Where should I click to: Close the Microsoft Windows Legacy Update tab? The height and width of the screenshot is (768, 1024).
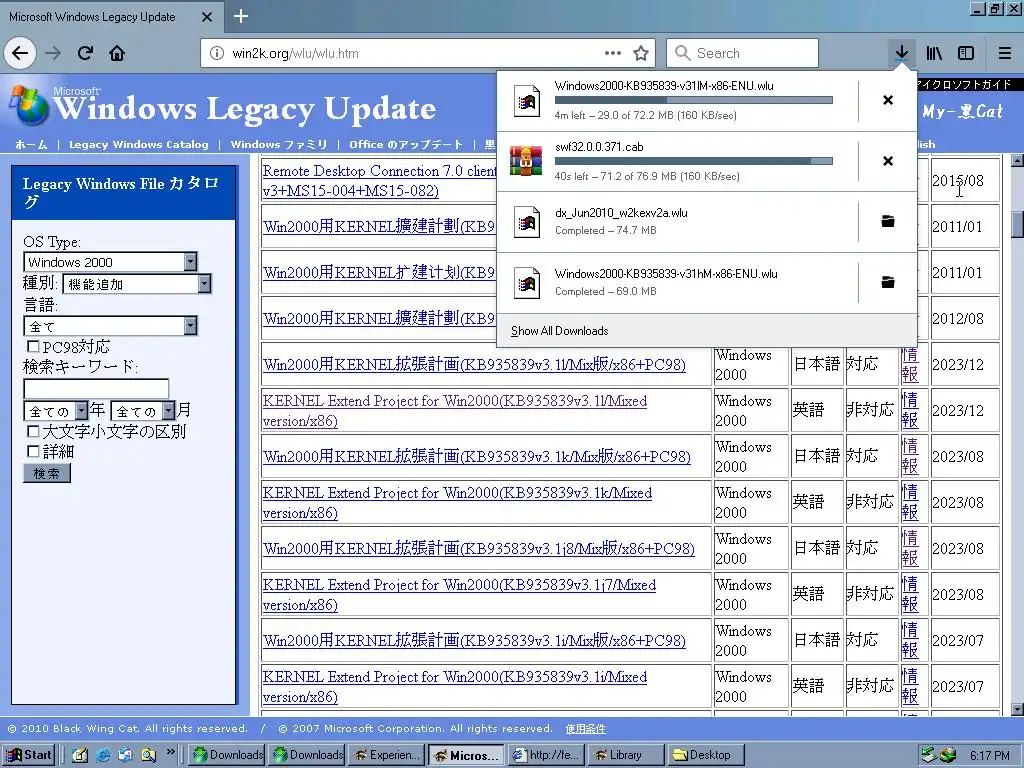207,17
